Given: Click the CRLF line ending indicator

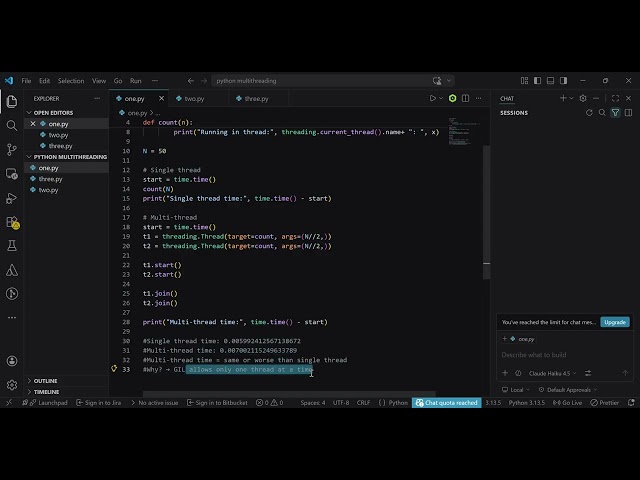Looking at the screenshot, I should (363, 402).
